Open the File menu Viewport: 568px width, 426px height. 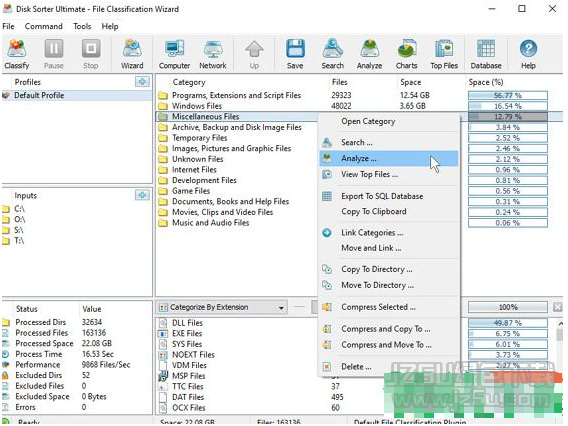click(x=8, y=26)
